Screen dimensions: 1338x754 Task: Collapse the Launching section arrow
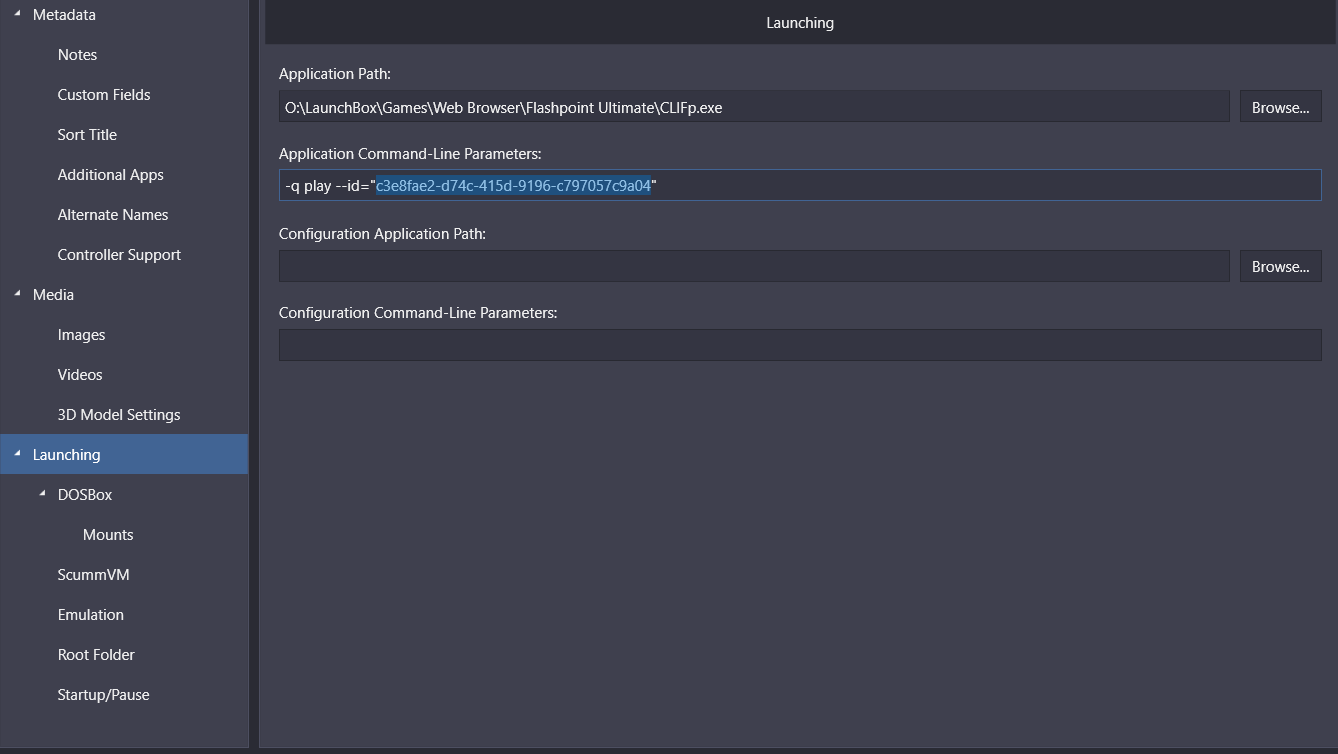click(17, 454)
